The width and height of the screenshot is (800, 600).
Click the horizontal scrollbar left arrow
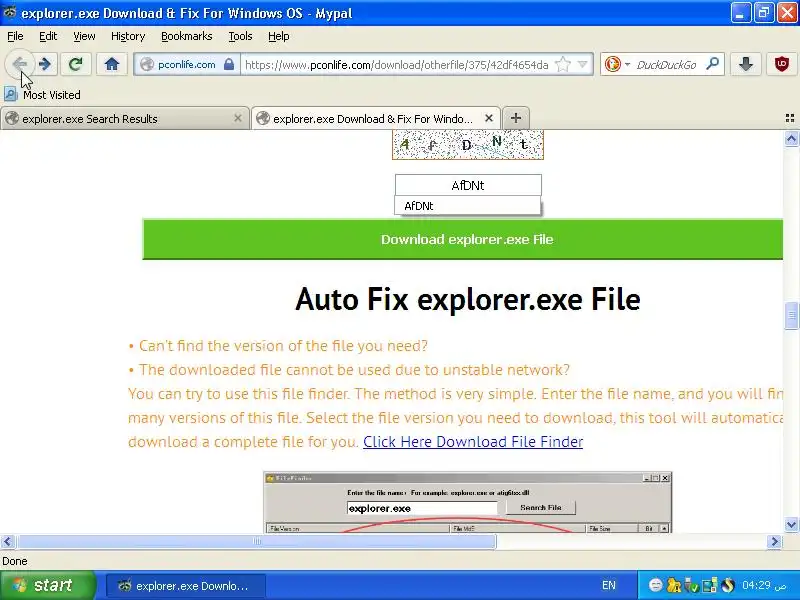[8, 541]
